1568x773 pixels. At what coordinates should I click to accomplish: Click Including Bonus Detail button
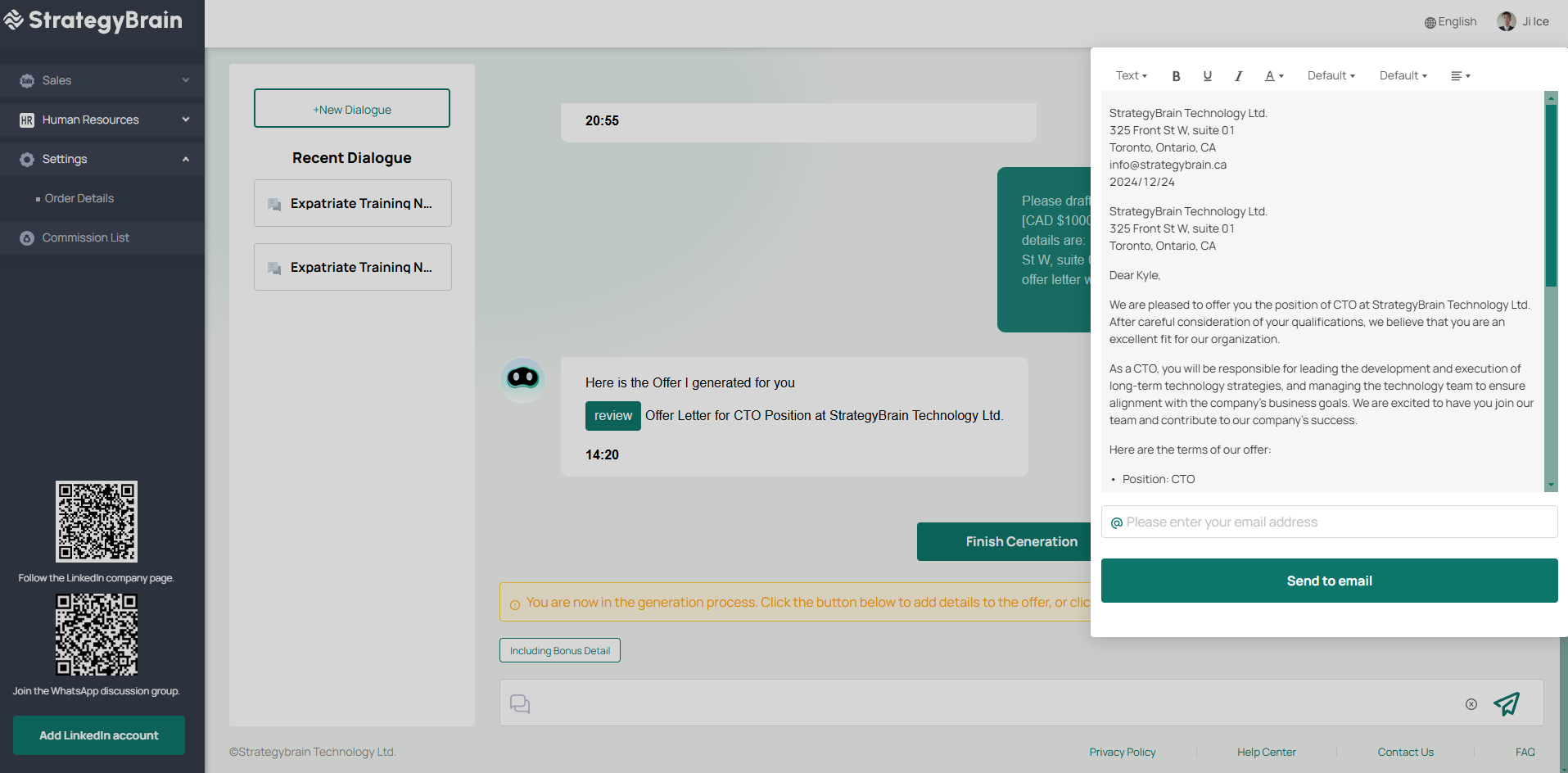tap(560, 650)
